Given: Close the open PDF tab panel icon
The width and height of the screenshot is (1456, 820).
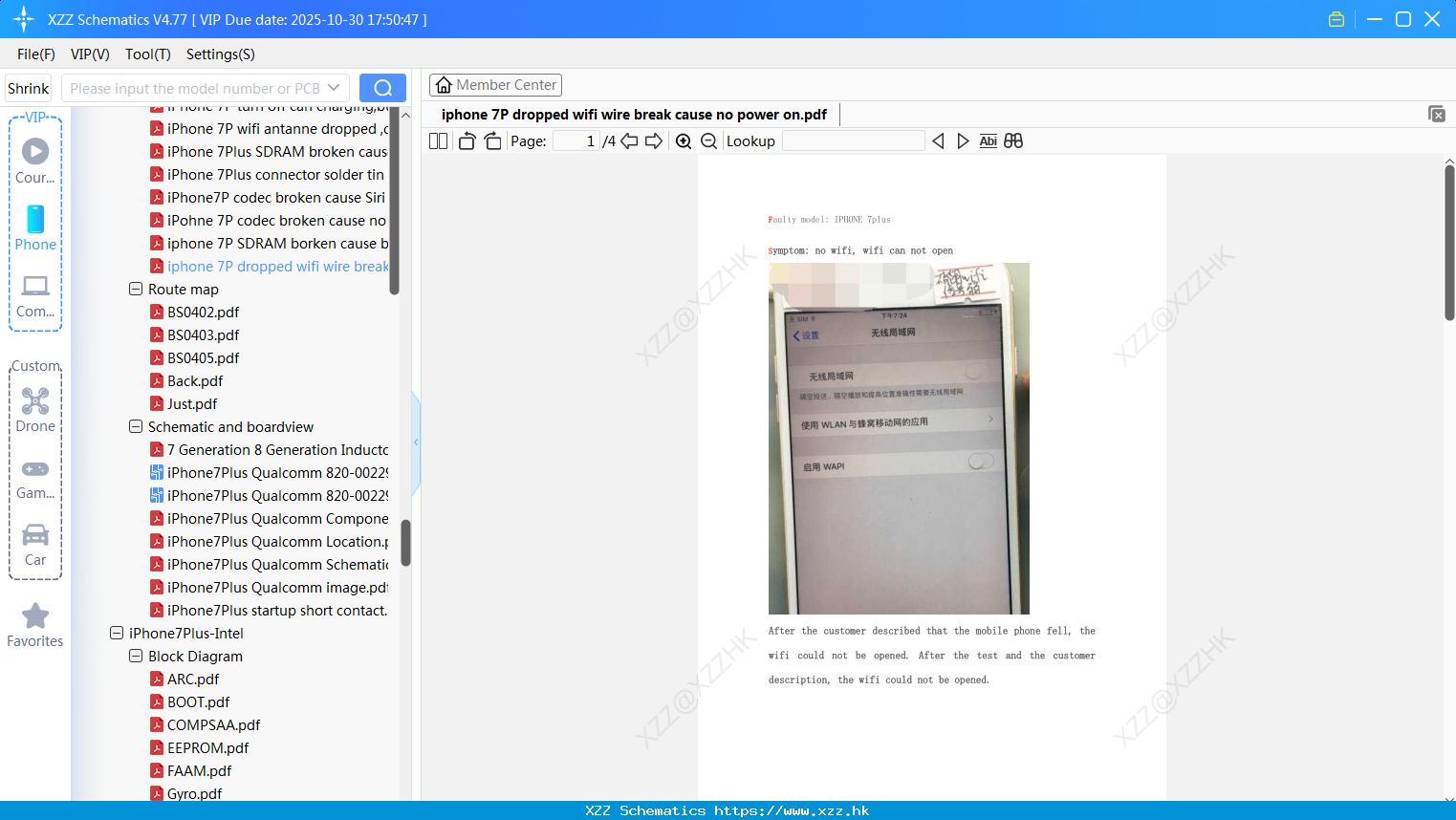Looking at the screenshot, I should pos(1437,114).
